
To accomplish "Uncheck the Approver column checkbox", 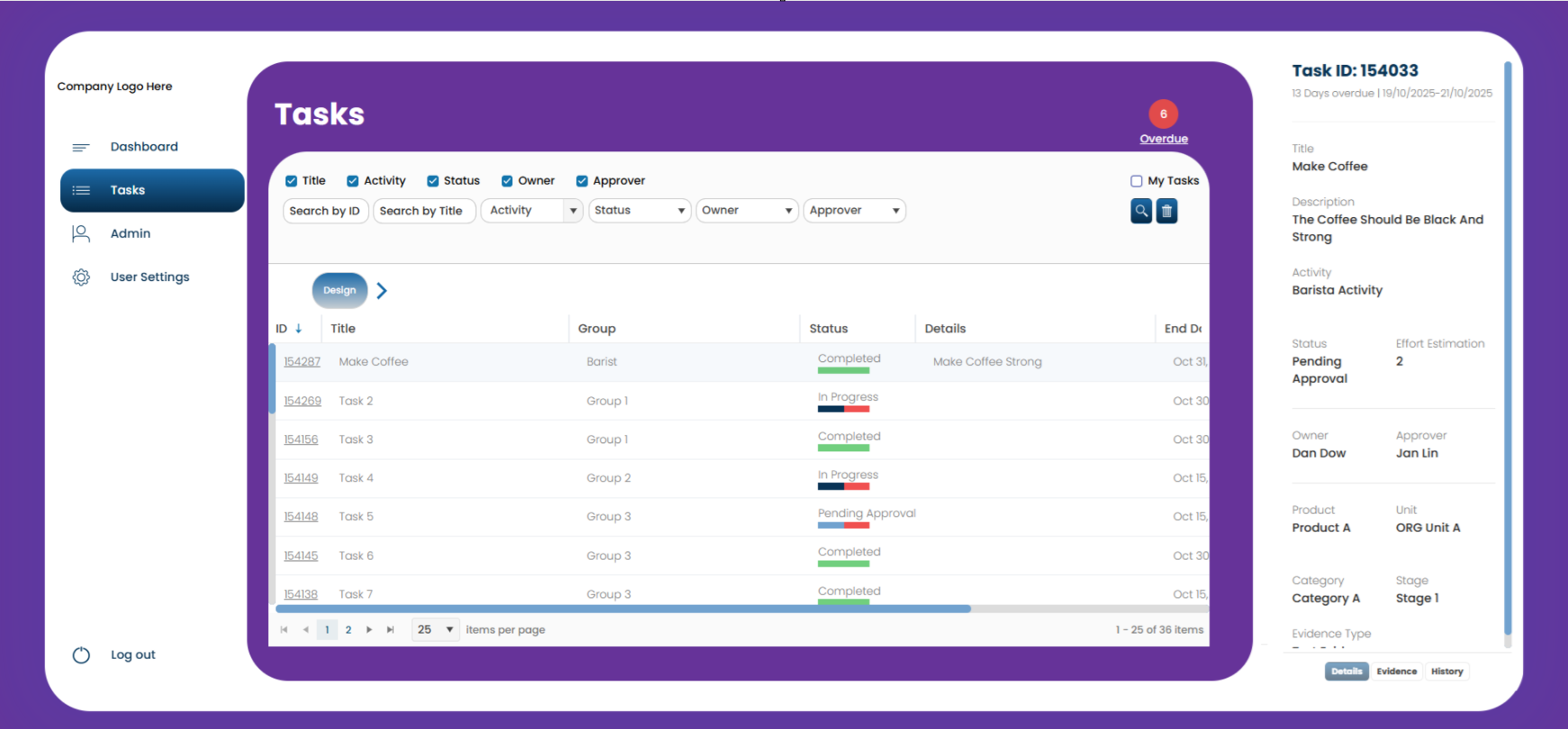I will click(x=582, y=181).
